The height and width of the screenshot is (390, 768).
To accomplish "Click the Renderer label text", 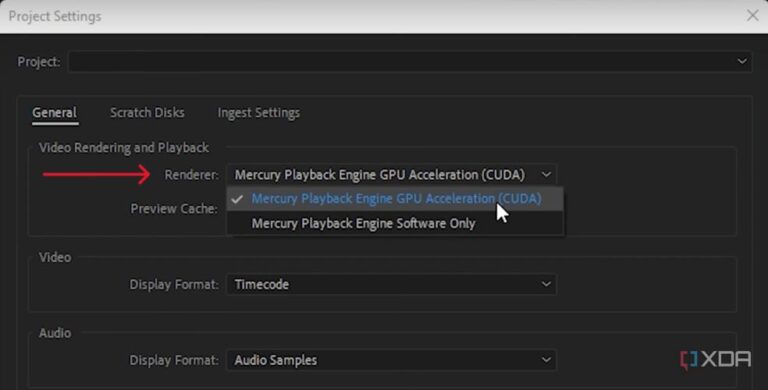I will click(192, 175).
